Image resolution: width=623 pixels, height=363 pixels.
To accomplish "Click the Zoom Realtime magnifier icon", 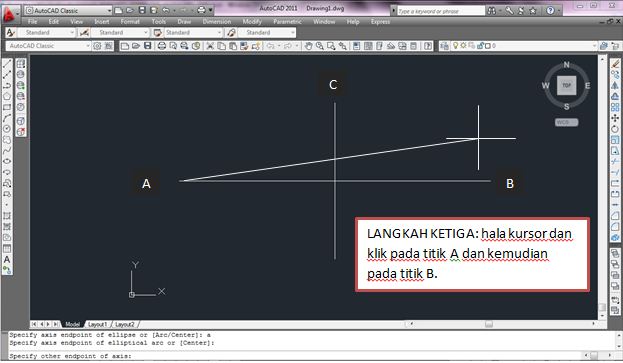I will (x=319, y=46).
